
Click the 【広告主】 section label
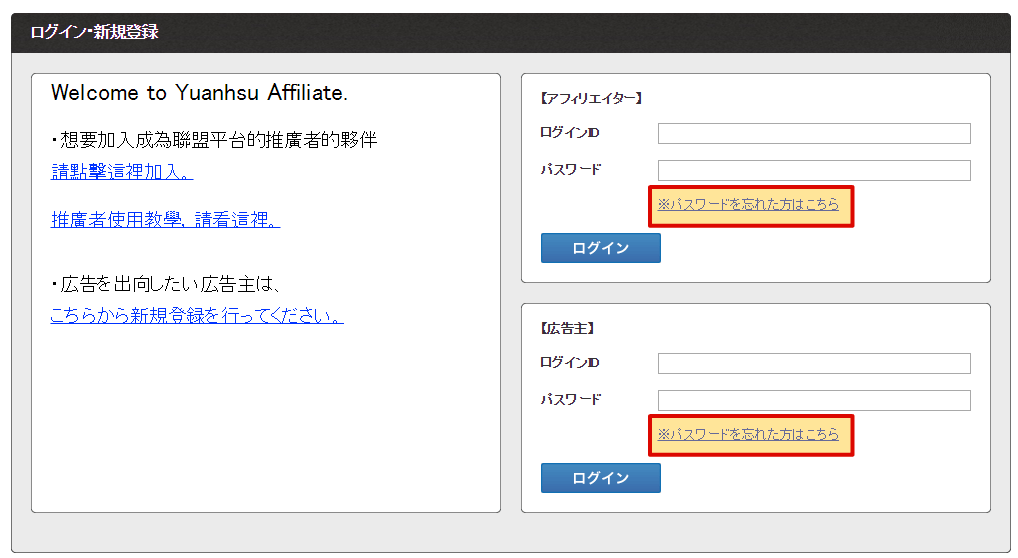coord(568,328)
